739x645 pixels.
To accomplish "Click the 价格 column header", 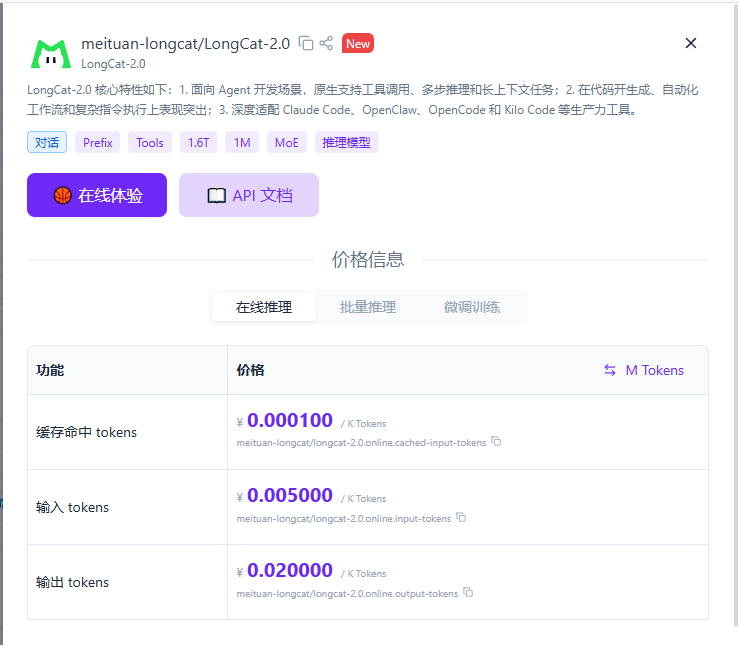I will (250, 370).
